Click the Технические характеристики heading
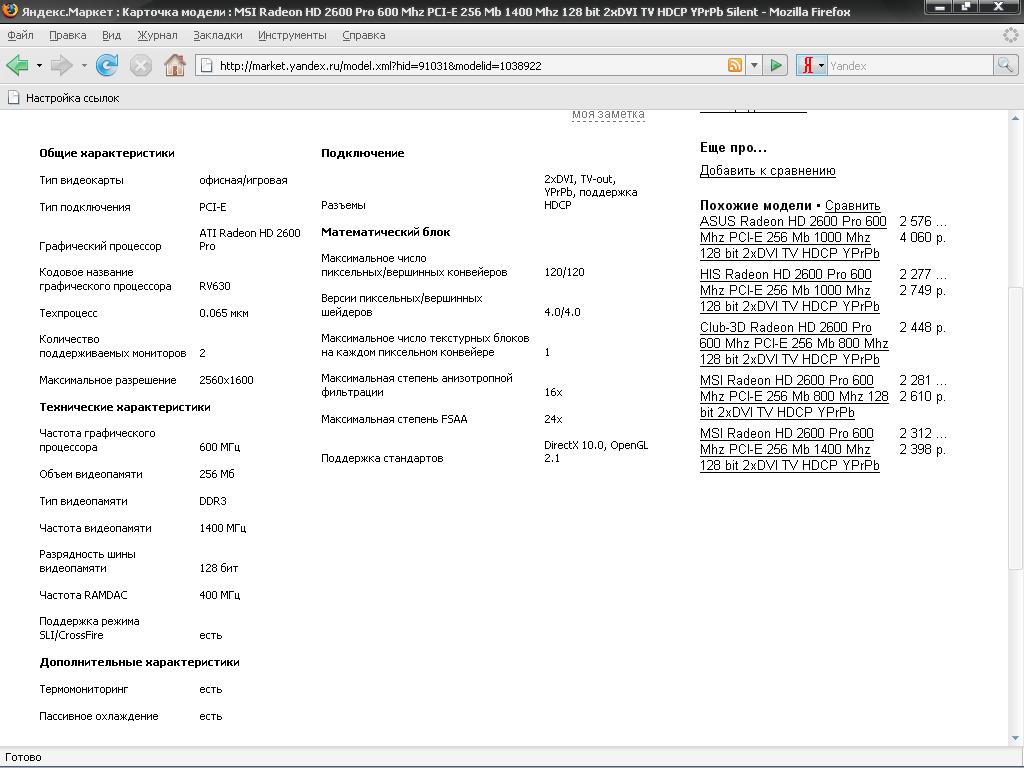This screenshot has height=768, width=1024. (x=125, y=407)
